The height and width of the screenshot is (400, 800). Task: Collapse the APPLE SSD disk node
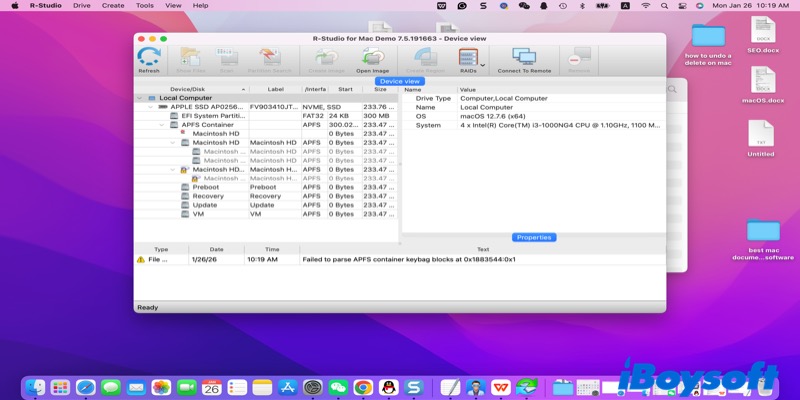coord(151,107)
